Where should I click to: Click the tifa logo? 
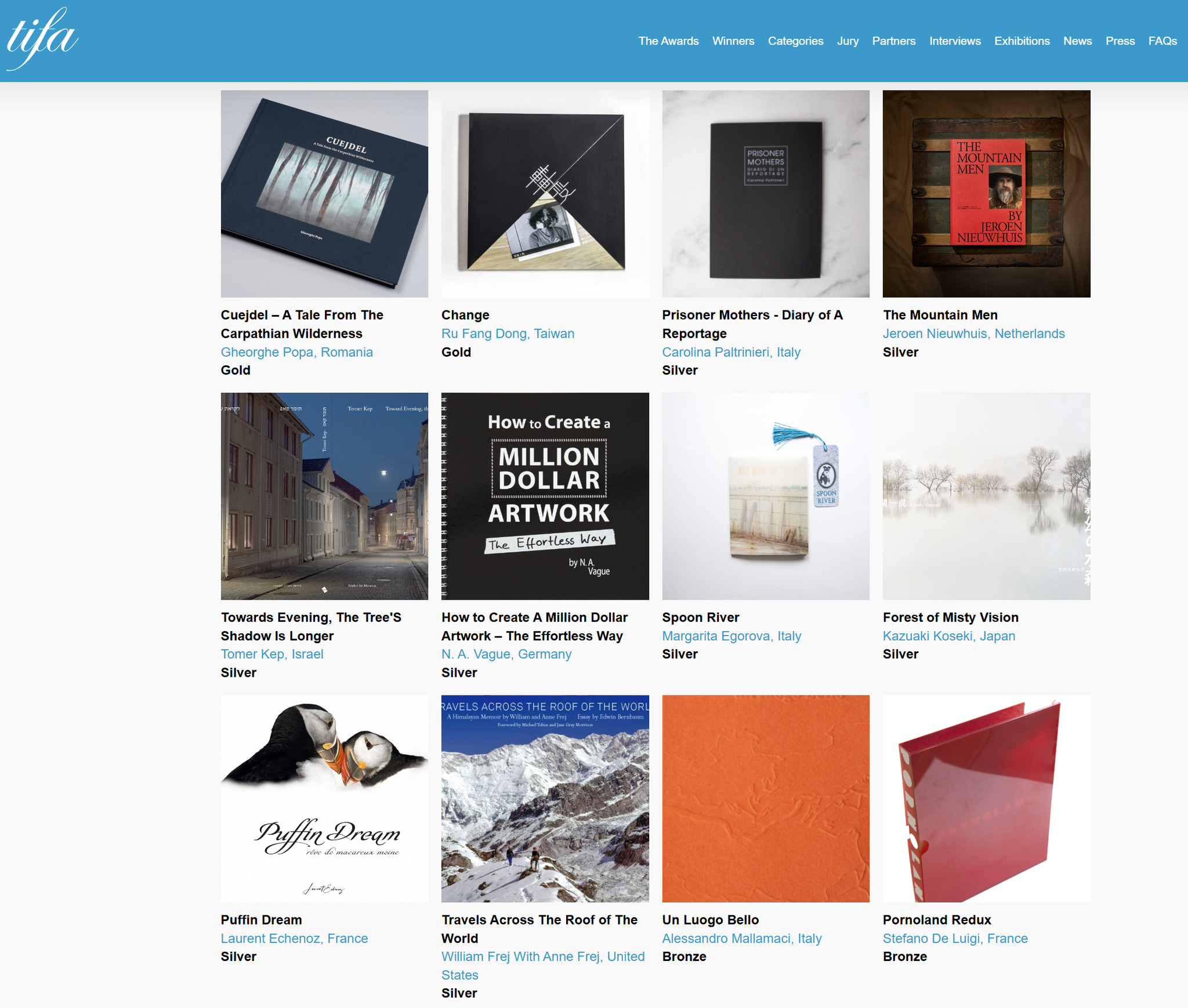click(x=42, y=39)
